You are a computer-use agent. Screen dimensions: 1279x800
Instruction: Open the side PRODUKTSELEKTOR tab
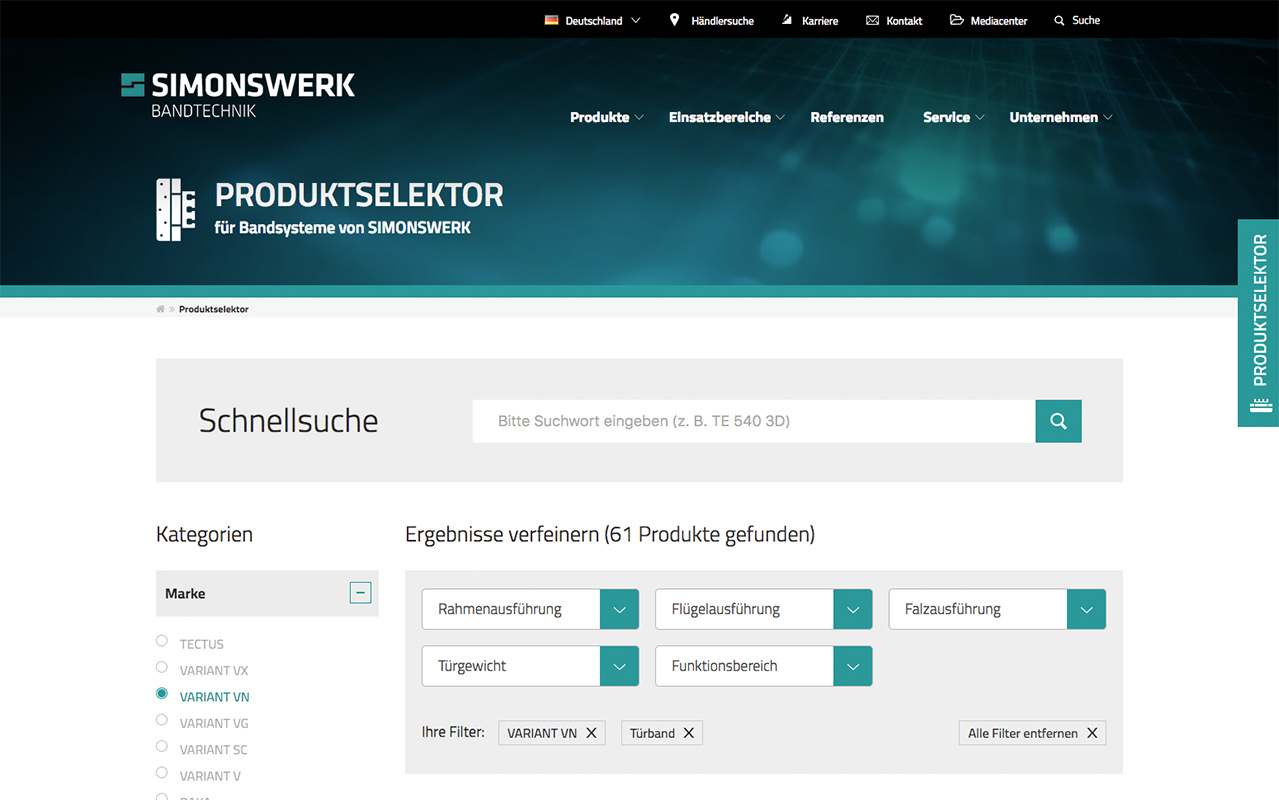1258,323
